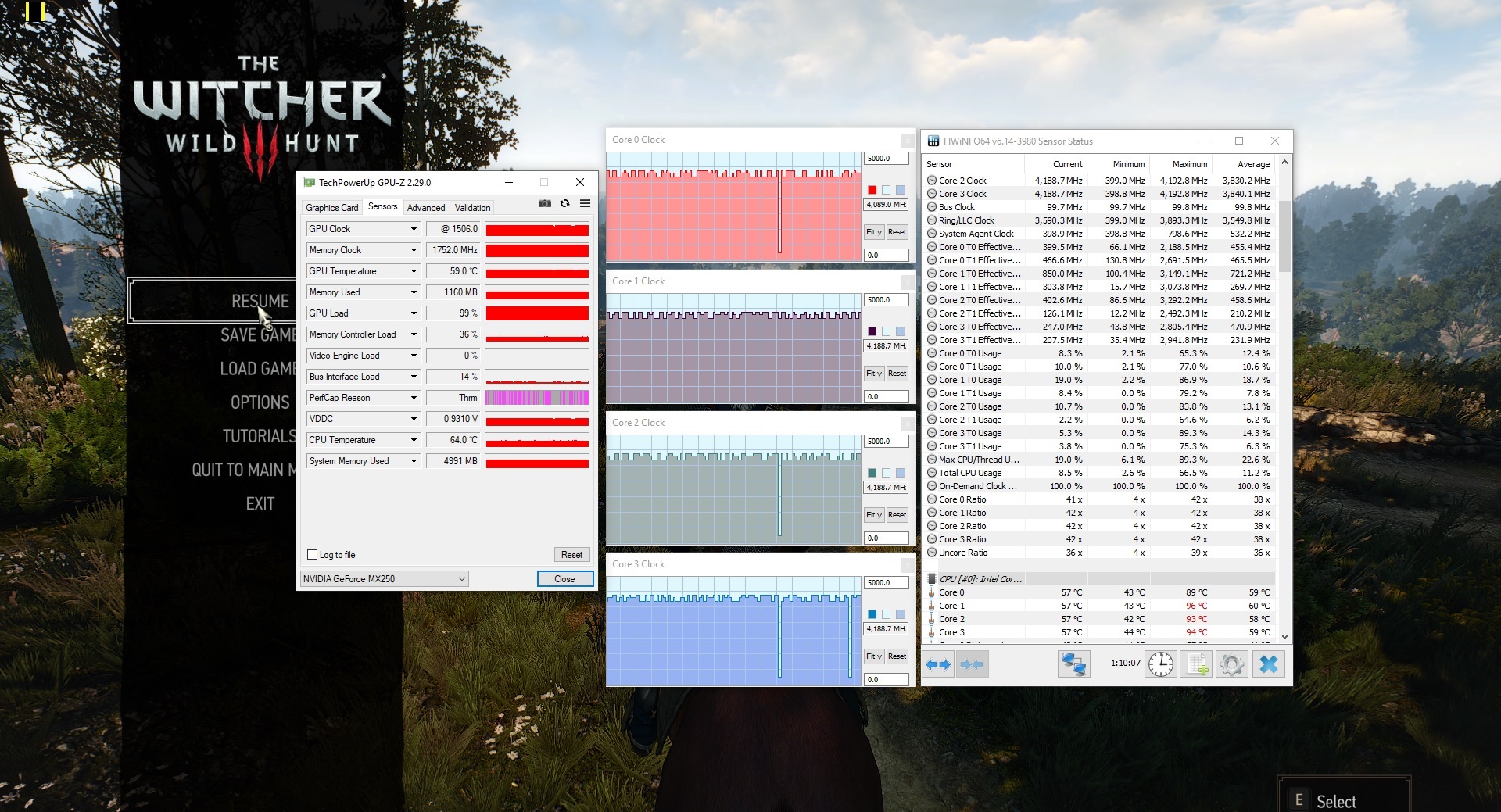Close the Core 3 Clock graph window

(908, 565)
